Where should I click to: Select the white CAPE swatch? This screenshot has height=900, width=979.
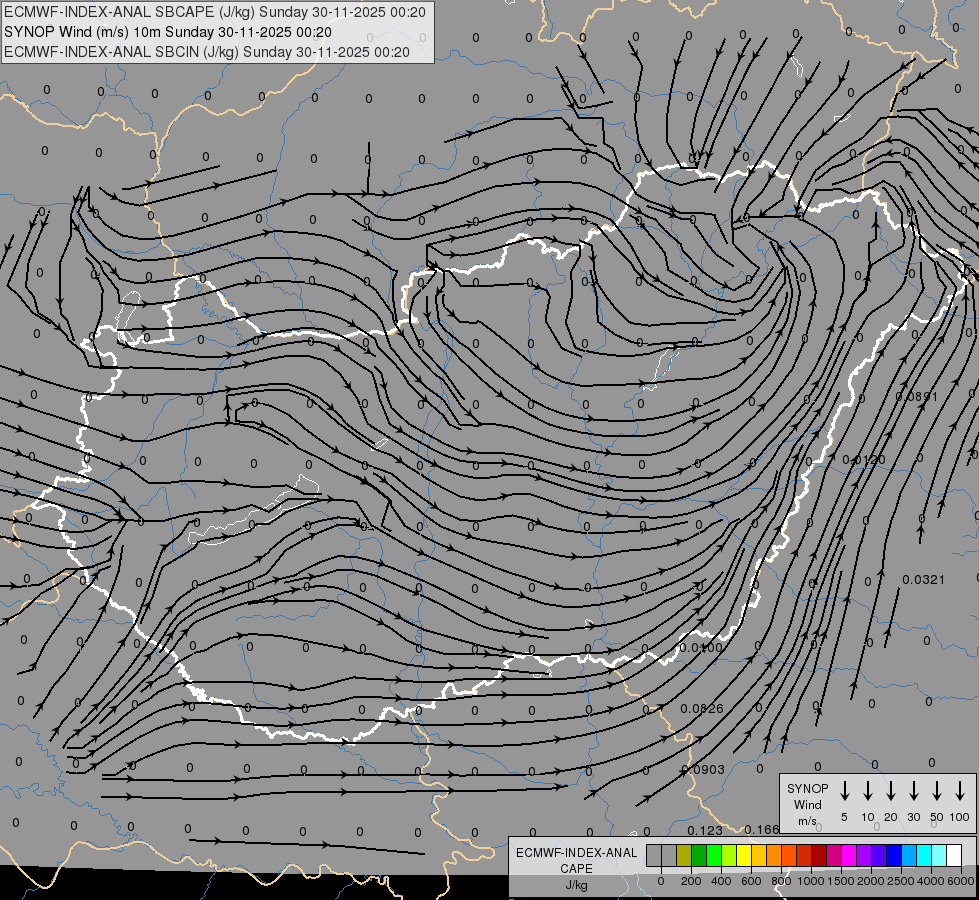click(x=955, y=855)
